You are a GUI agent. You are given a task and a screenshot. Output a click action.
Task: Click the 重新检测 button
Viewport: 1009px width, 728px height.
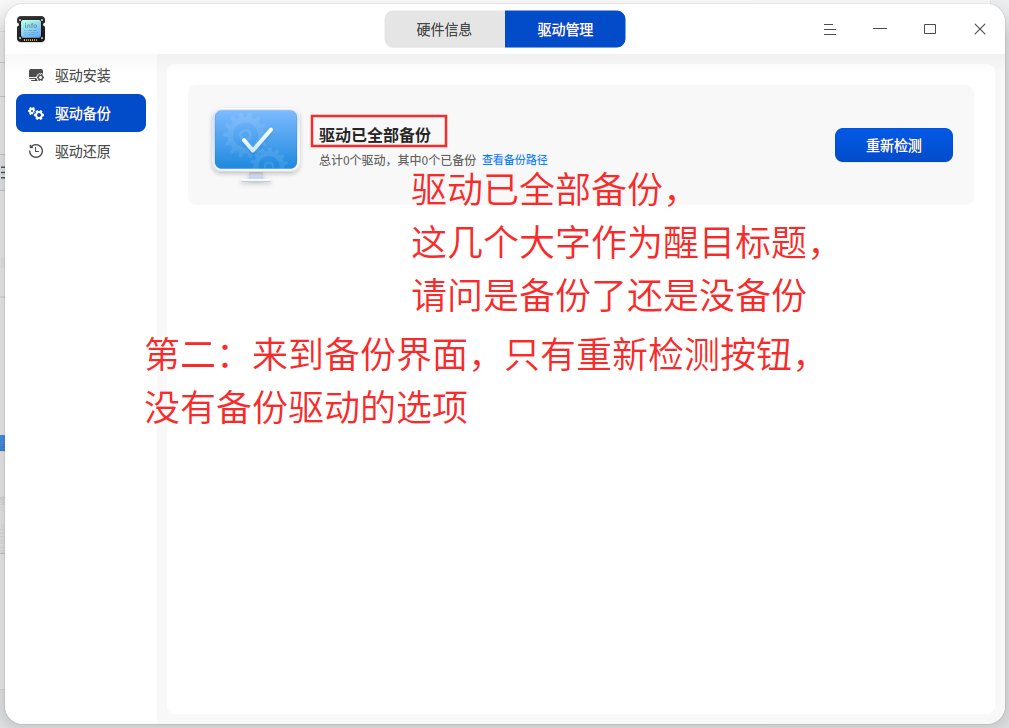click(x=894, y=145)
